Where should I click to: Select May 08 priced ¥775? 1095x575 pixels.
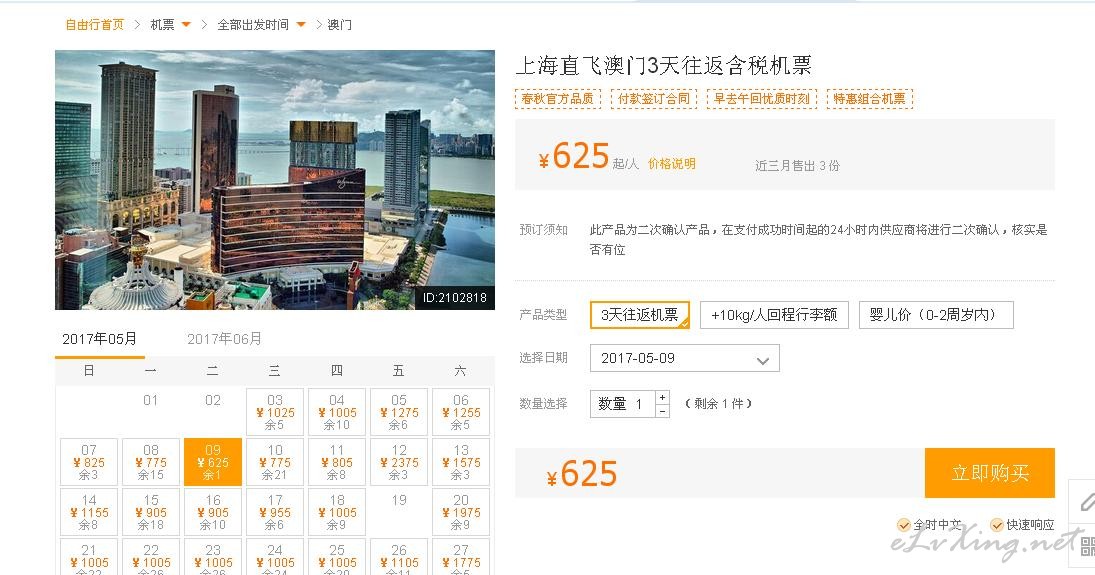pos(151,462)
